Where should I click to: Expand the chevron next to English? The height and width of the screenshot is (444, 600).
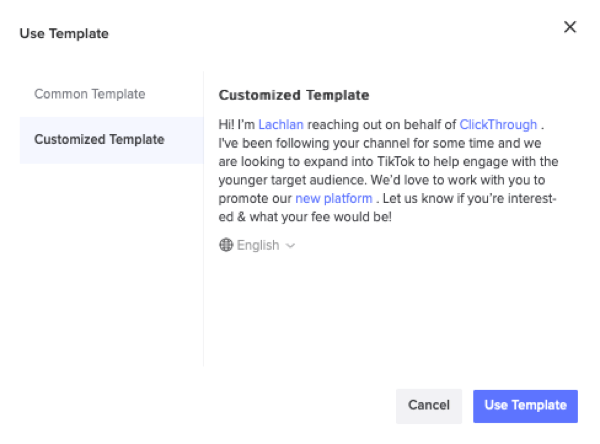(290, 246)
